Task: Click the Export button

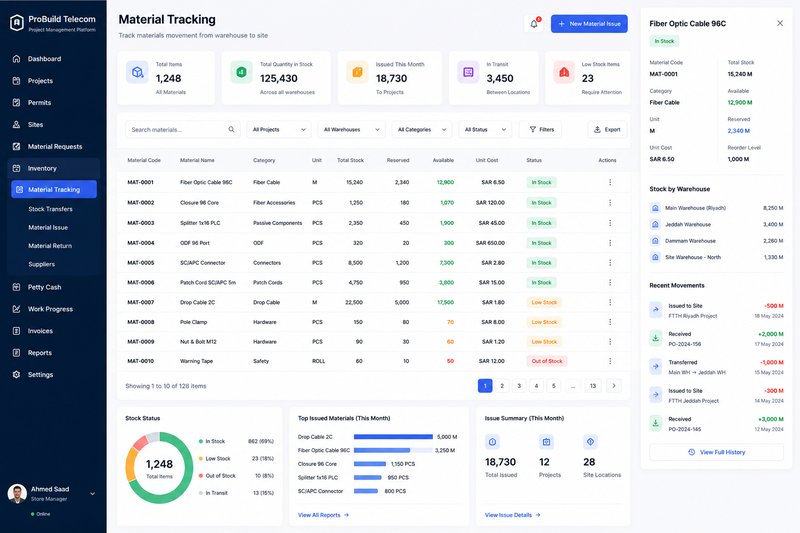Action: click(x=607, y=130)
